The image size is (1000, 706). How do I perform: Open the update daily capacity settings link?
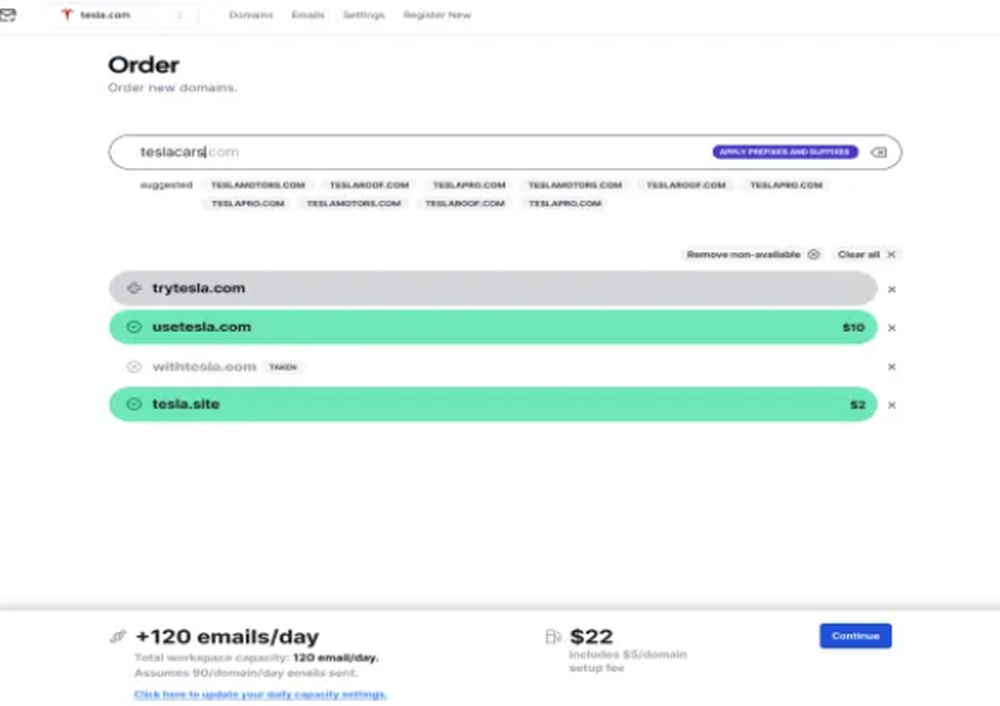coord(260,694)
